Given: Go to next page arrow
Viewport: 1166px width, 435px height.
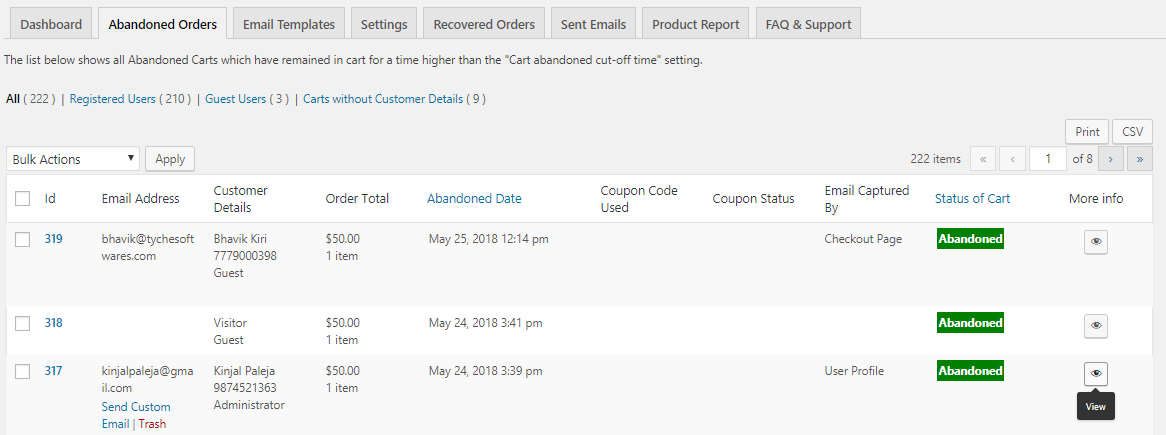Looking at the screenshot, I should pyautogui.click(x=1110, y=158).
